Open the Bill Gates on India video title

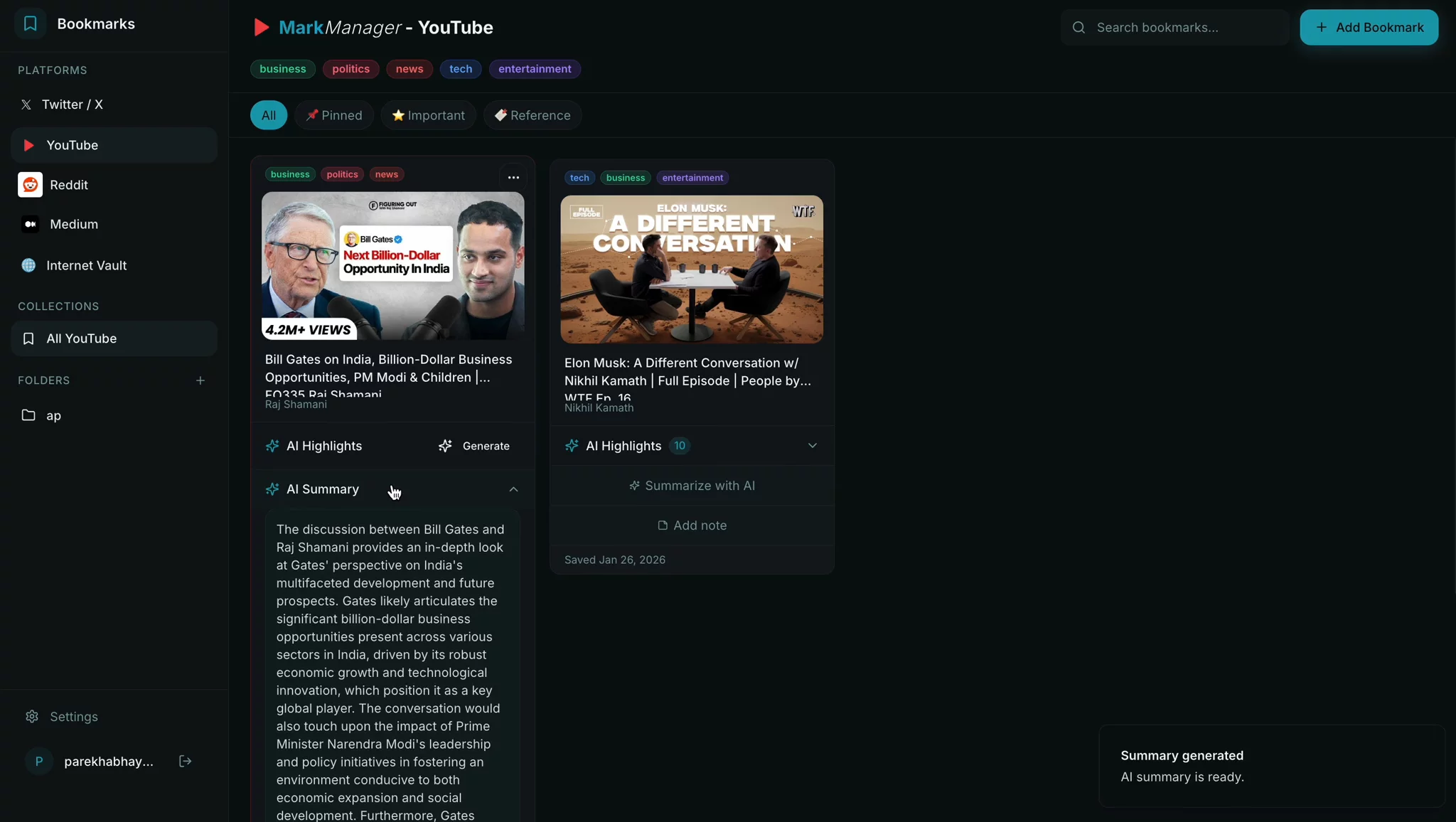[x=389, y=375]
